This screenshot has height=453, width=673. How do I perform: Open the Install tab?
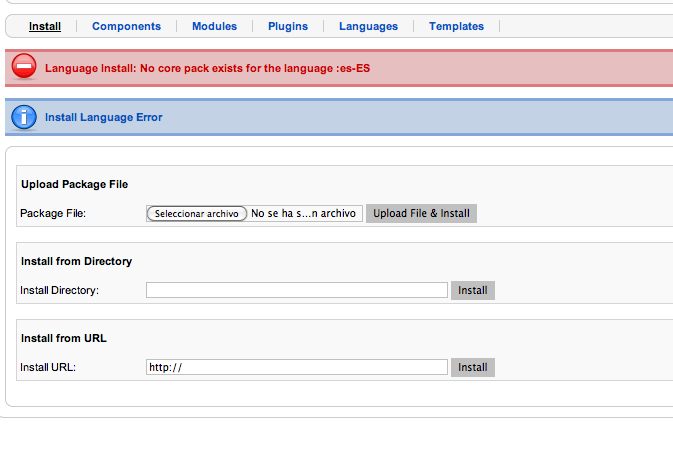pyautogui.click(x=45, y=26)
